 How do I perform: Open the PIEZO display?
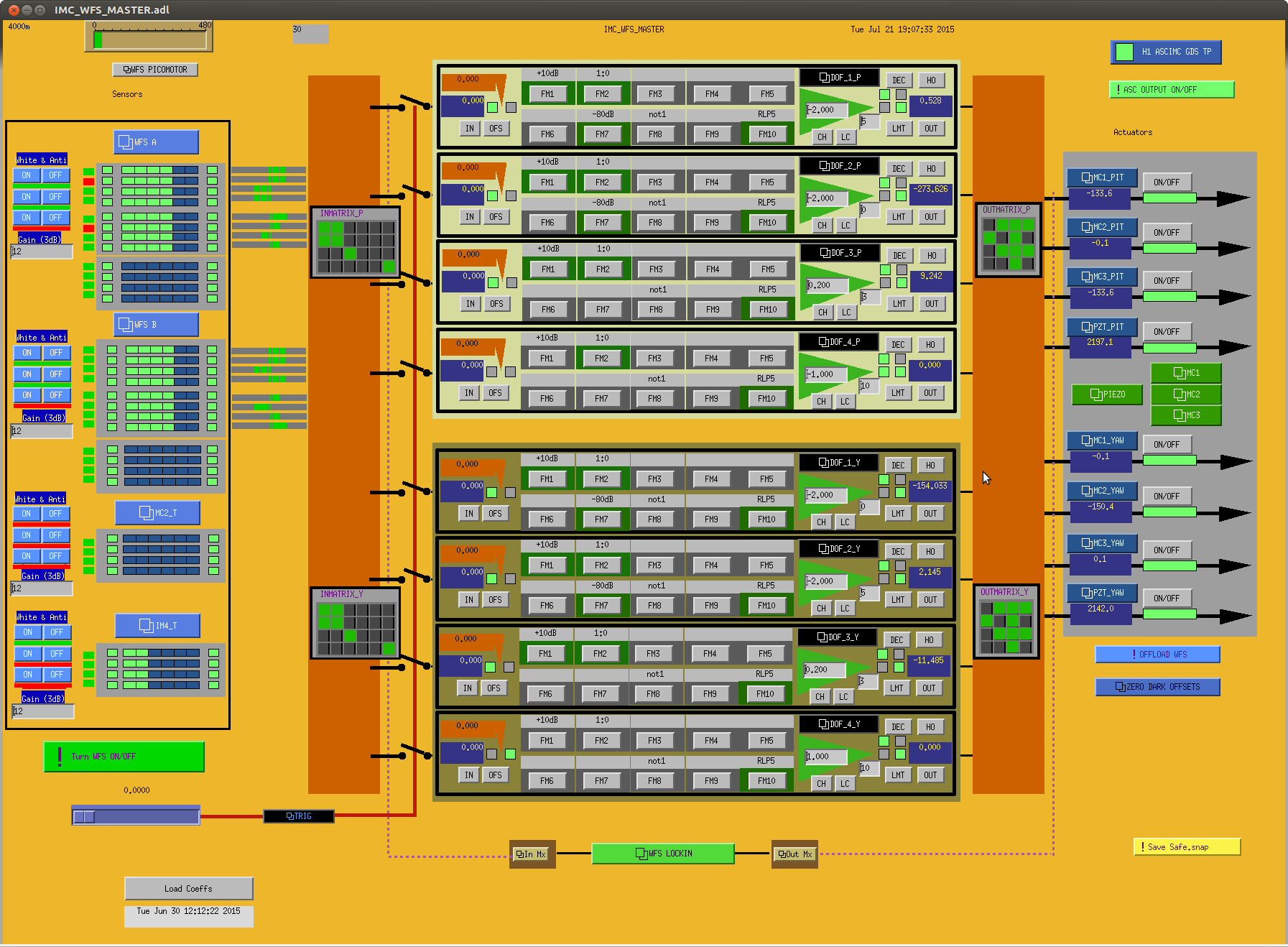coord(1107,394)
